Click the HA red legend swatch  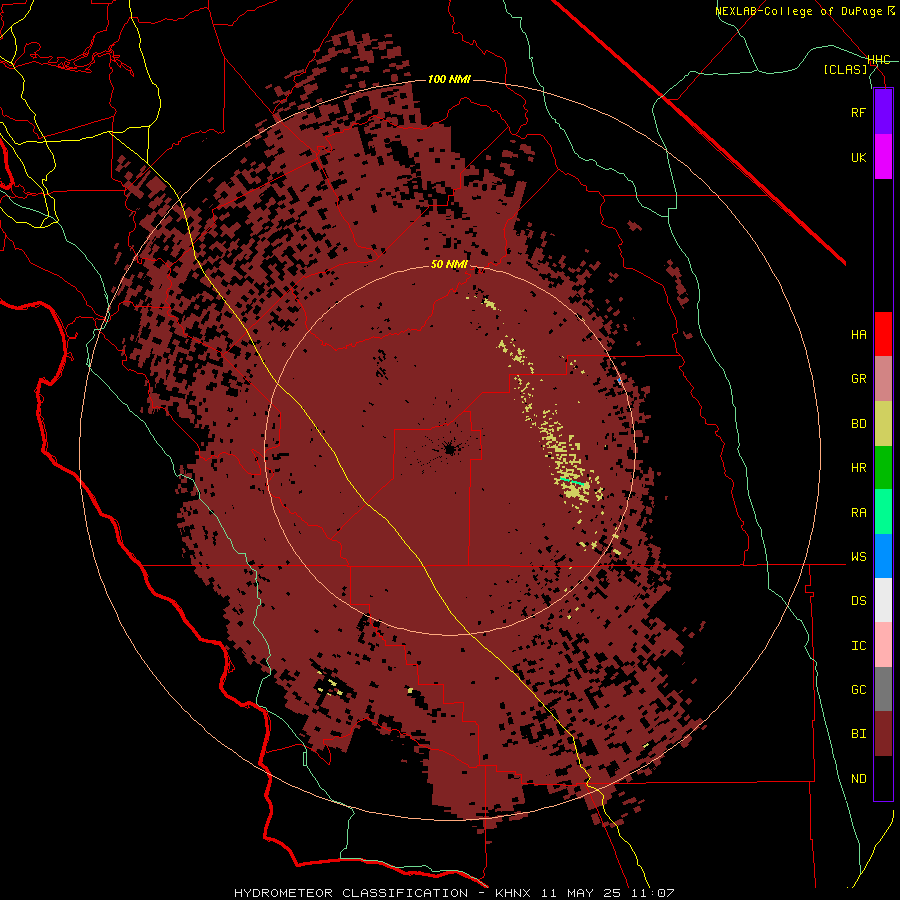pos(883,334)
